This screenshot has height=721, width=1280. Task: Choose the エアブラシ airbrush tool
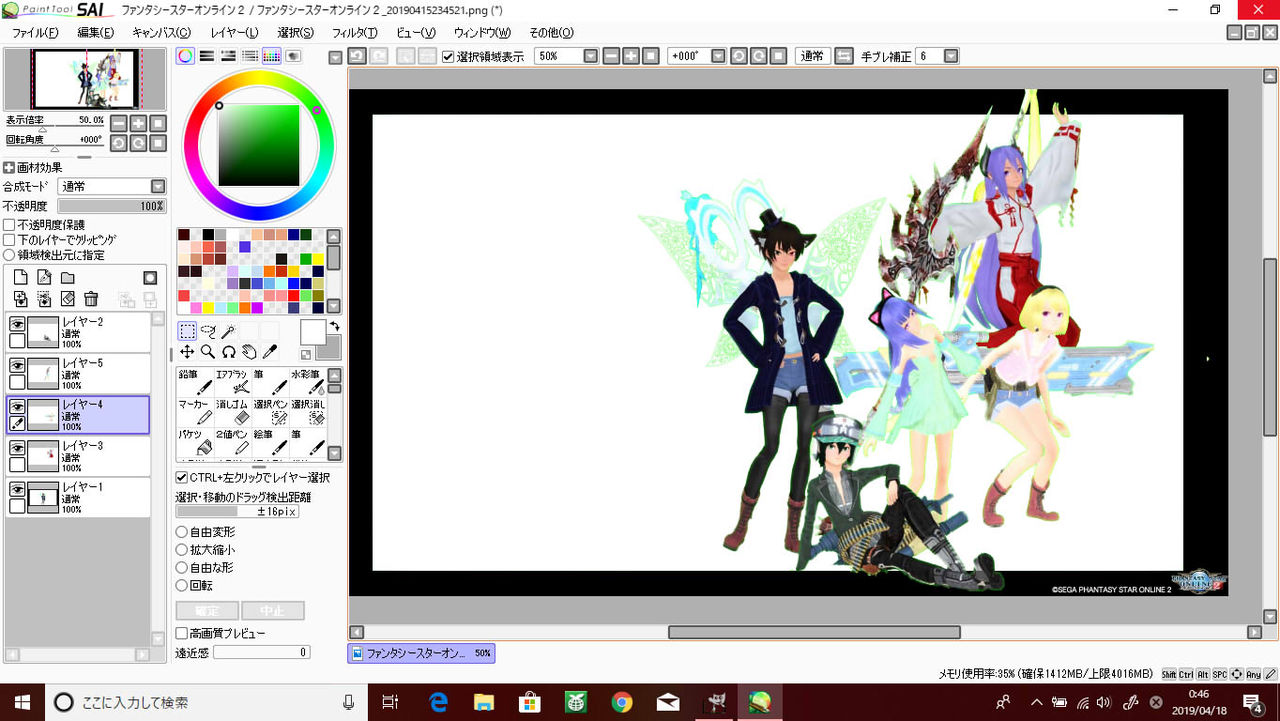click(233, 381)
